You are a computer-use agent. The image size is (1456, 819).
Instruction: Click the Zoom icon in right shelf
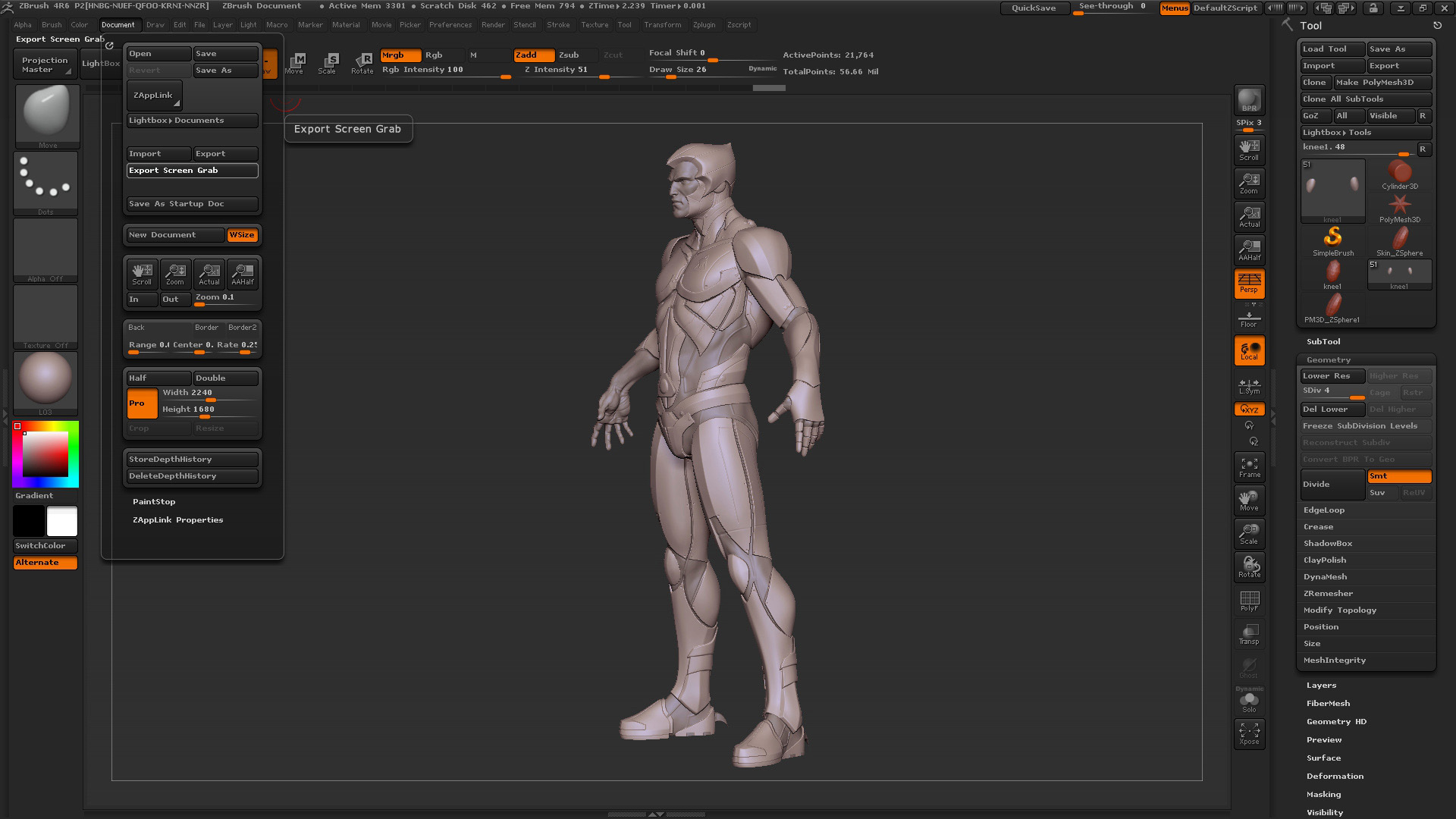pyautogui.click(x=1249, y=183)
